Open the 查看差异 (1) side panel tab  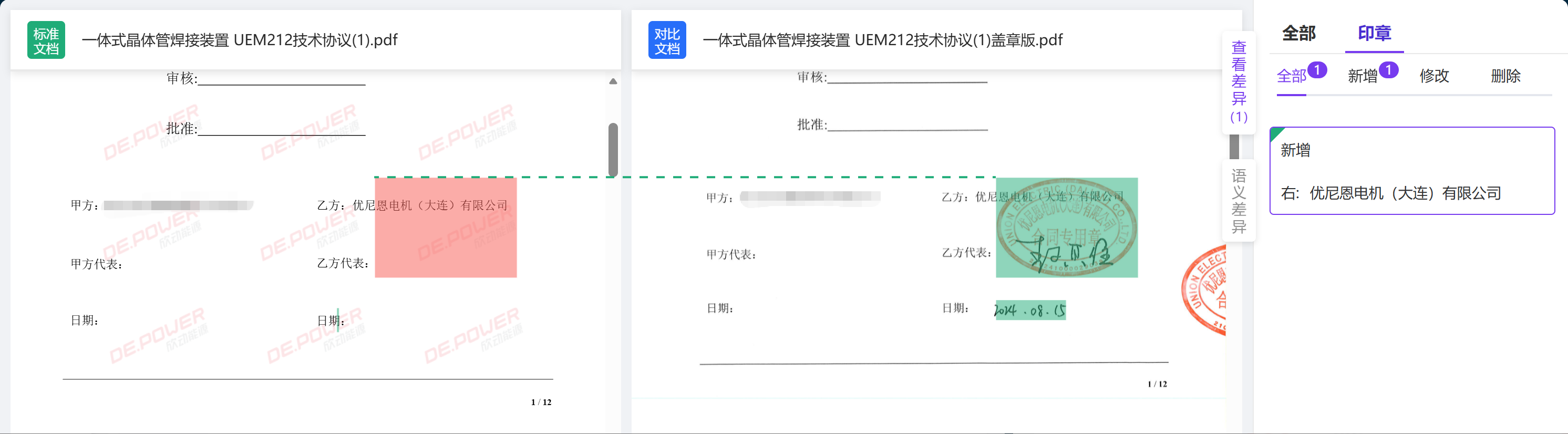[1238, 82]
